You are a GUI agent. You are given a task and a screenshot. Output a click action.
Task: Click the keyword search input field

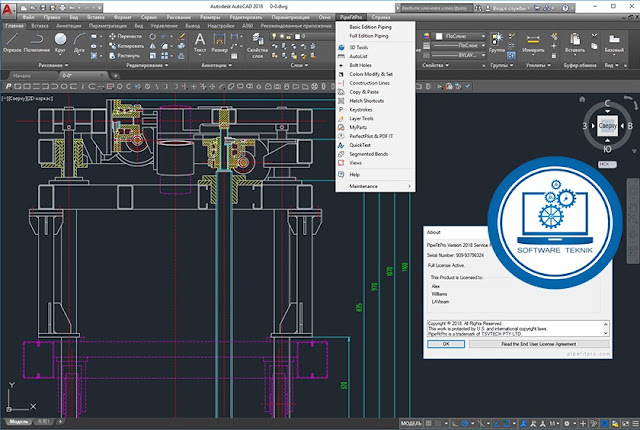click(x=436, y=8)
